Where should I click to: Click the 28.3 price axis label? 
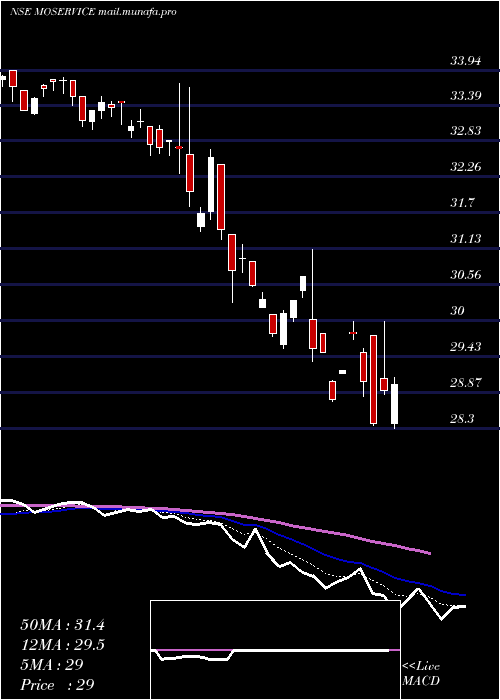[462, 419]
